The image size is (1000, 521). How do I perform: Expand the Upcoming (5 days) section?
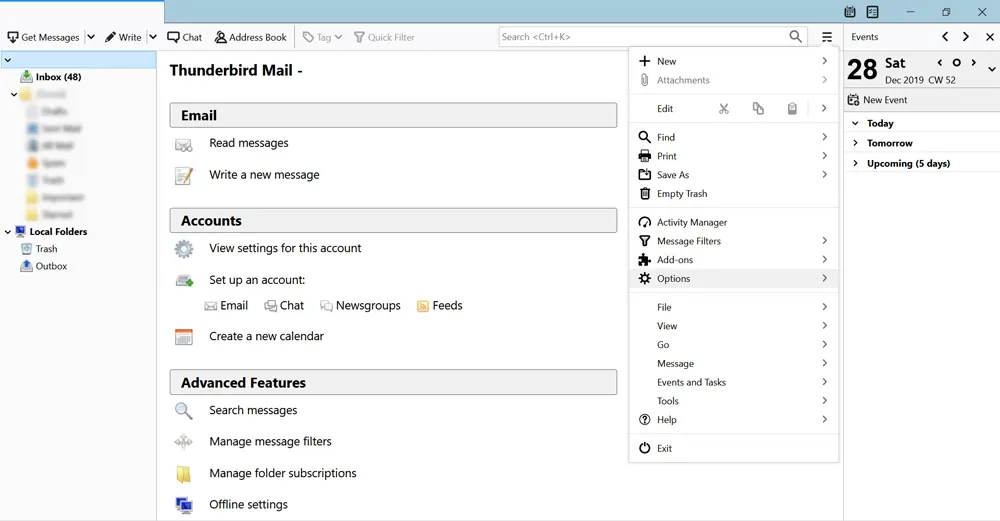(855, 163)
